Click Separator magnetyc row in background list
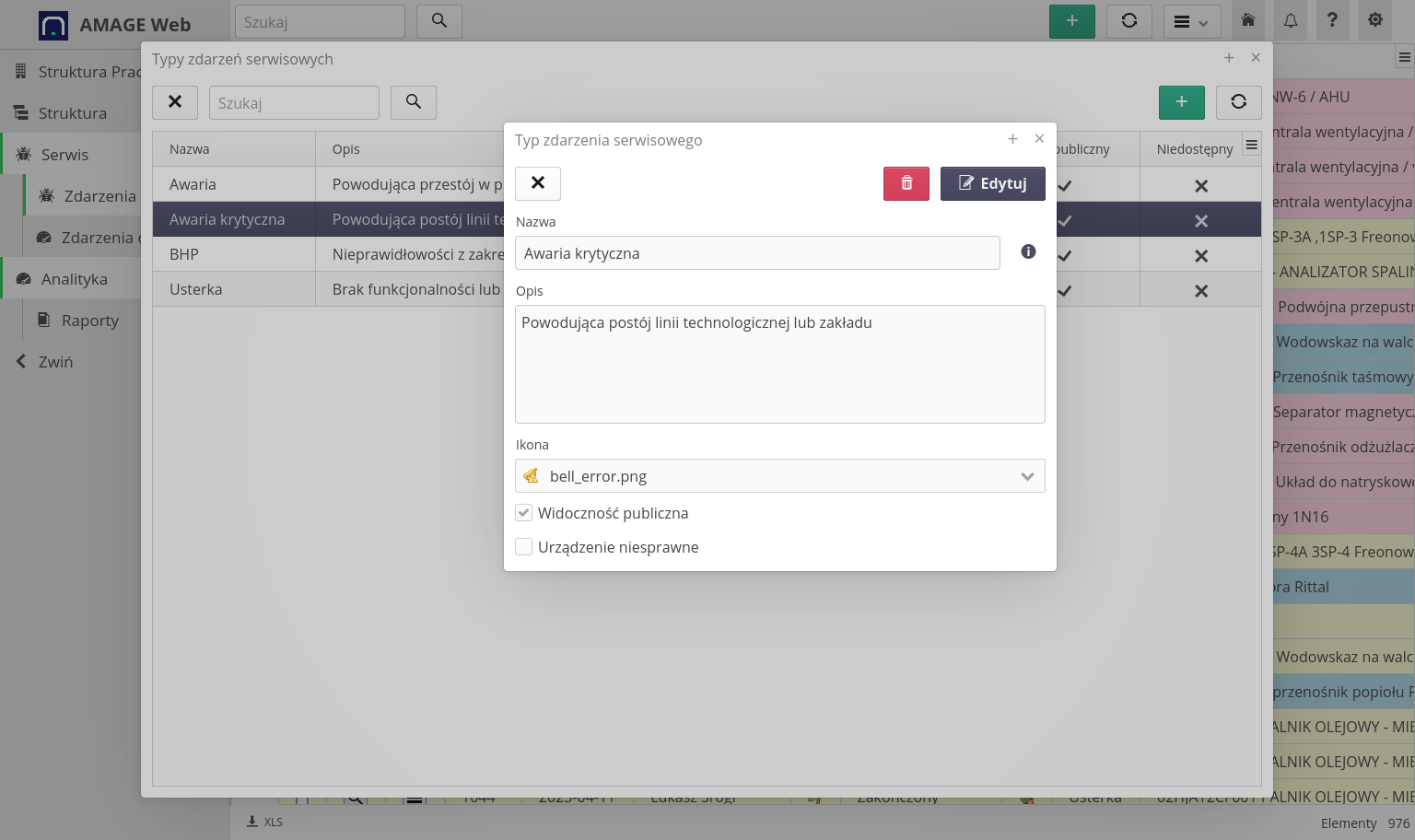The image size is (1415, 840). (x=1343, y=412)
